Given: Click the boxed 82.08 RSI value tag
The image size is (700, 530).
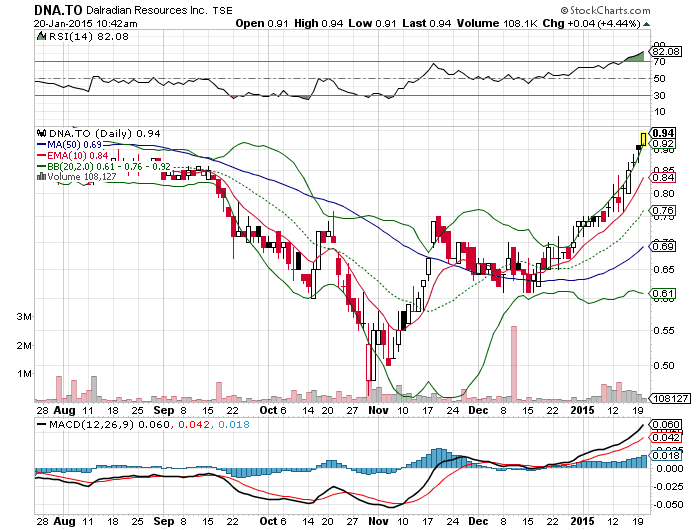Looking at the screenshot, I should pyautogui.click(x=666, y=52).
